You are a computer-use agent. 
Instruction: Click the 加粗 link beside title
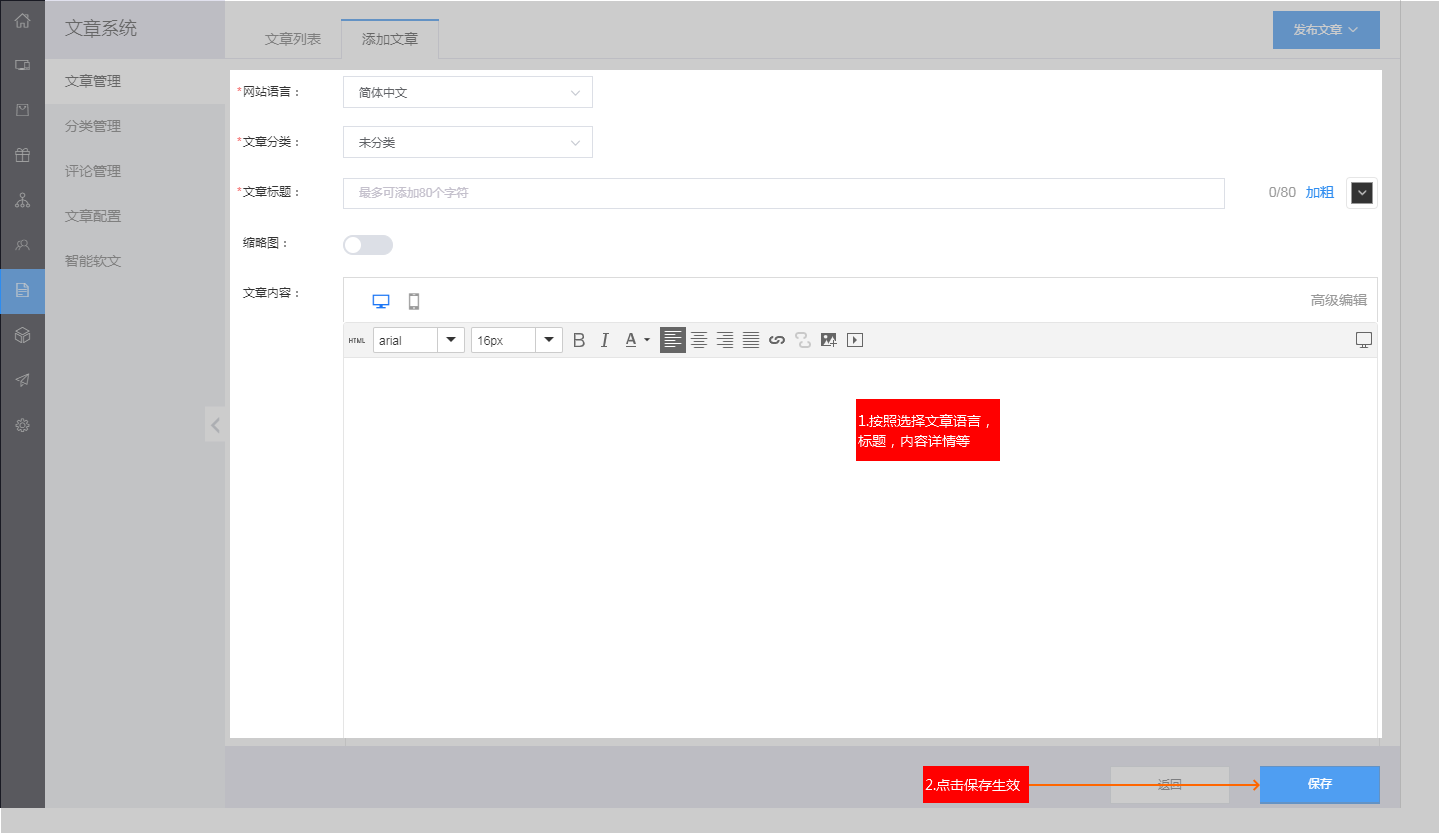(1319, 192)
